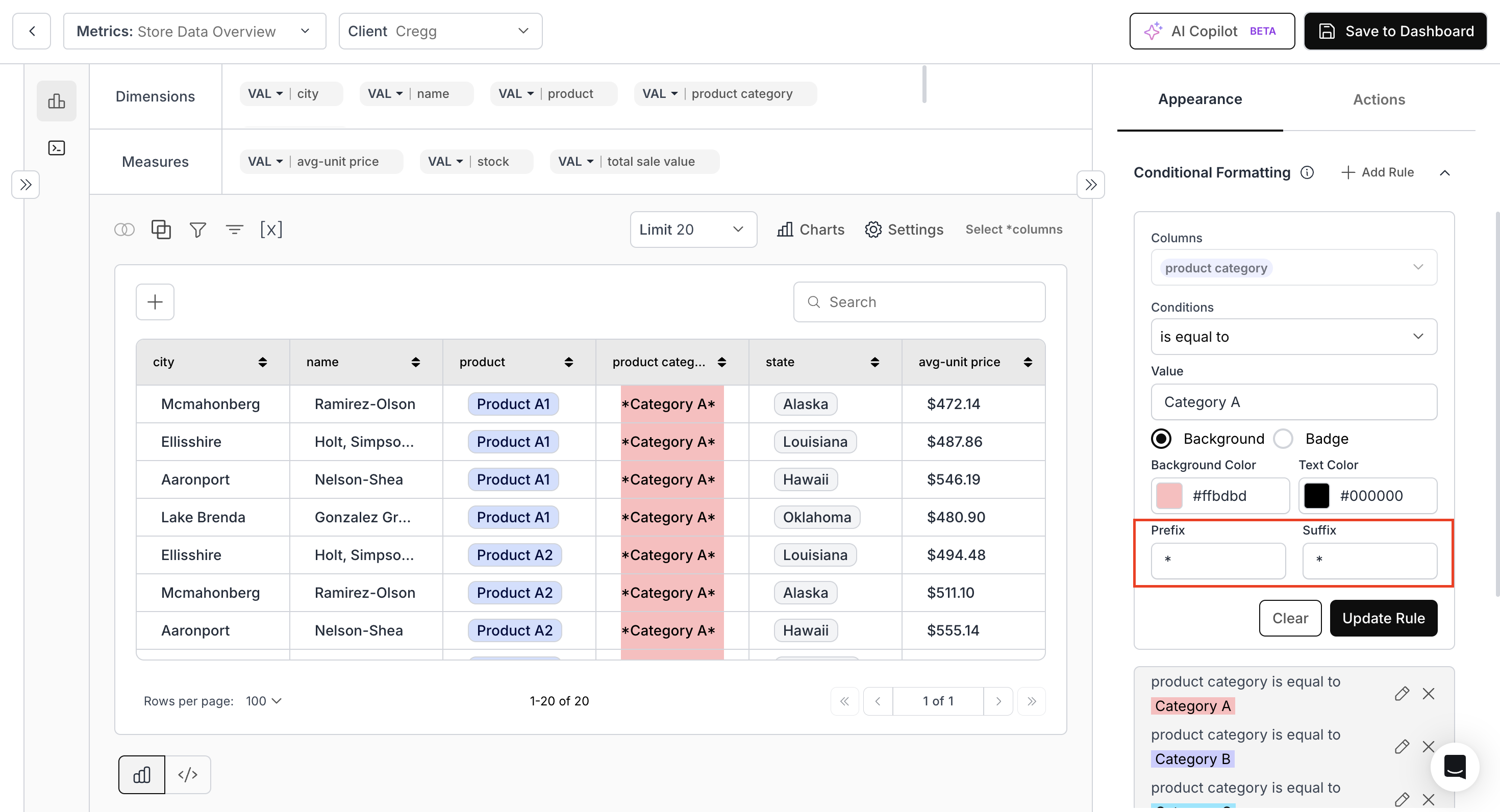Image resolution: width=1500 pixels, height=812 pixels.
Task: Click the sort lines icon
Action: pos(234,230)
